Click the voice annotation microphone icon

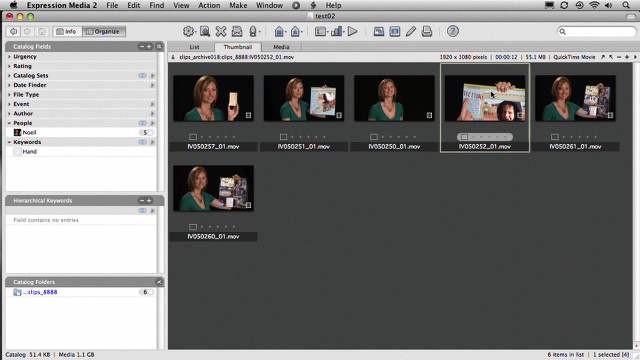[253, 31]
